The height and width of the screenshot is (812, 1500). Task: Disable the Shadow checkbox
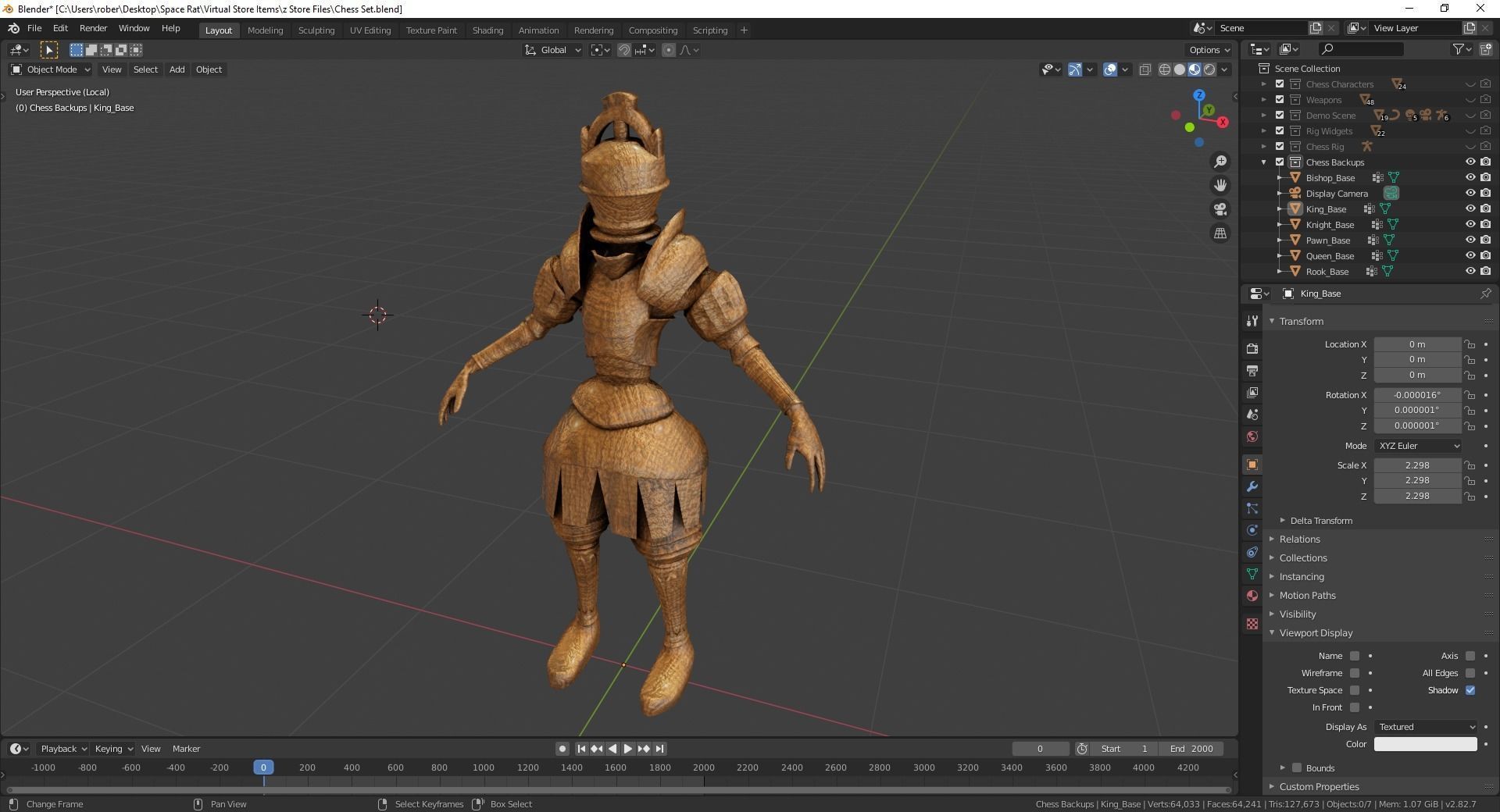tap(1470, 690)
